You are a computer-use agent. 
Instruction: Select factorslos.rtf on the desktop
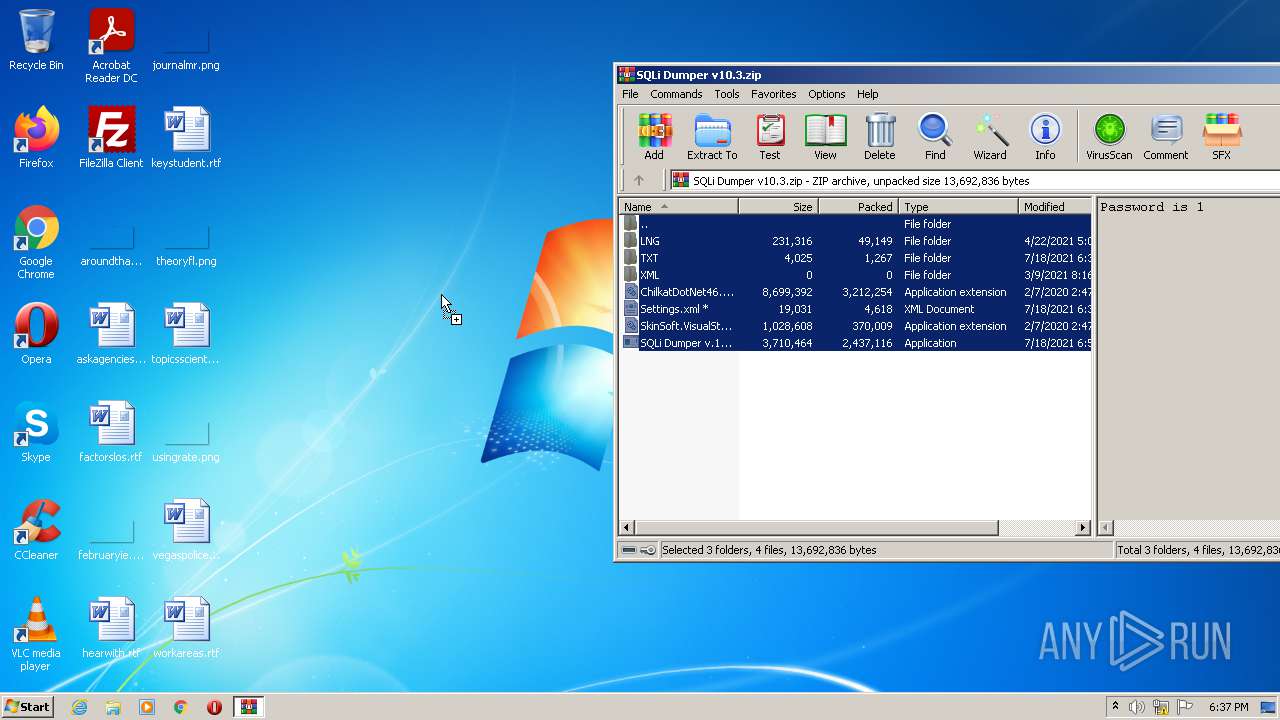coord(111,432)
